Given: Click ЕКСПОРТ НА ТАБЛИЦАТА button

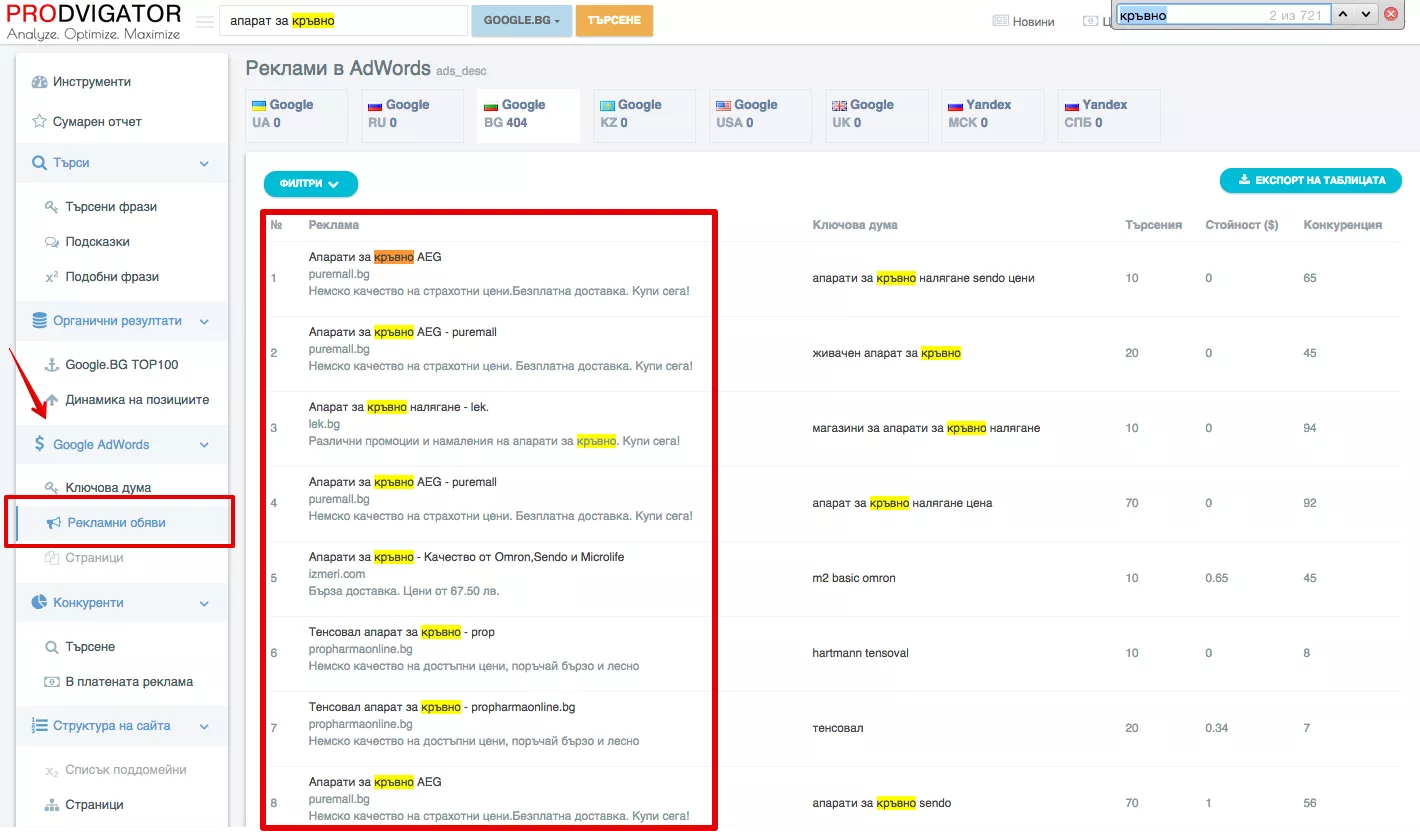Looking at the screenshot, I should coord(1311,180).
